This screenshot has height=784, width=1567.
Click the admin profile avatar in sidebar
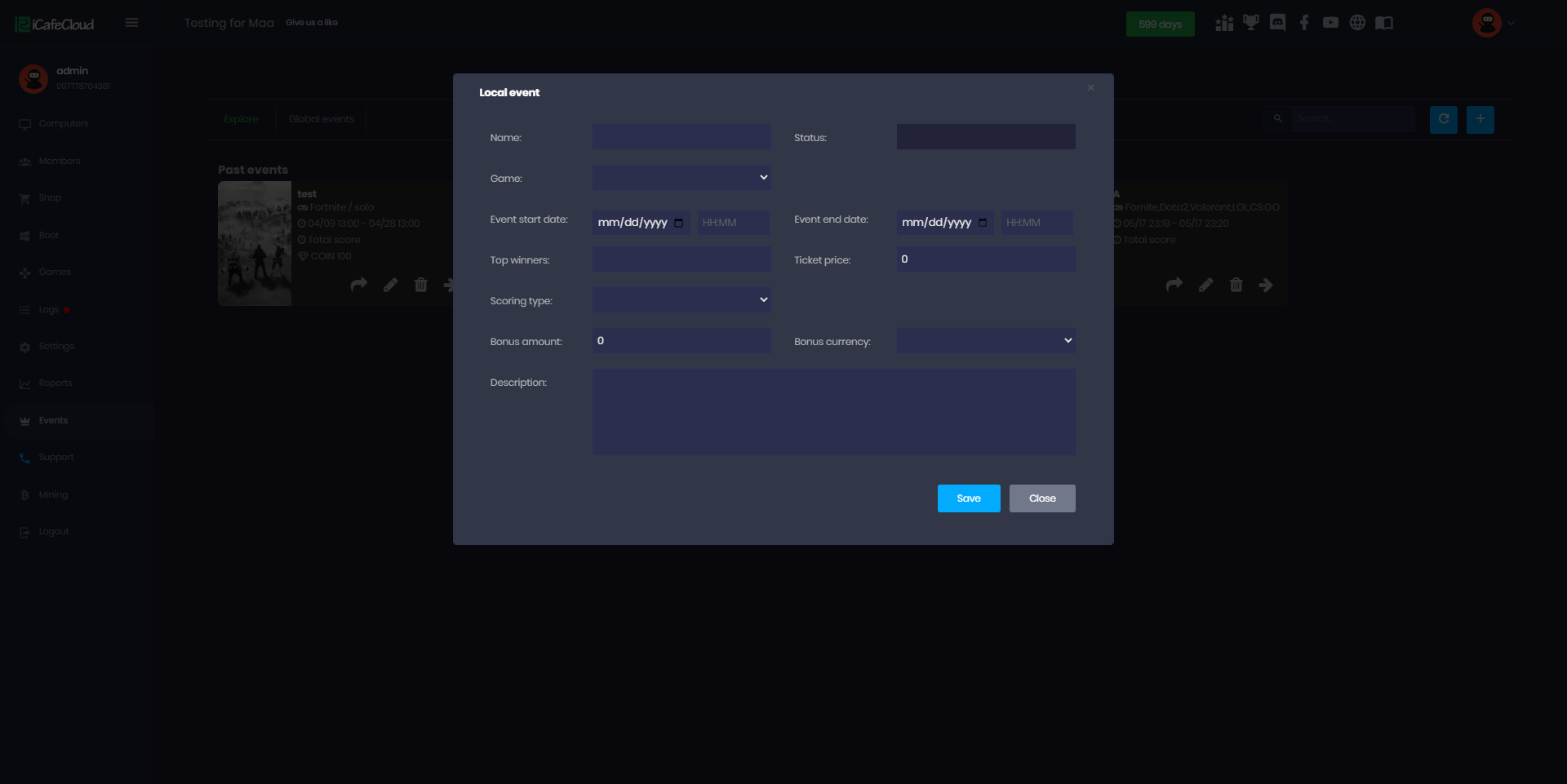[x=33, y=79]
